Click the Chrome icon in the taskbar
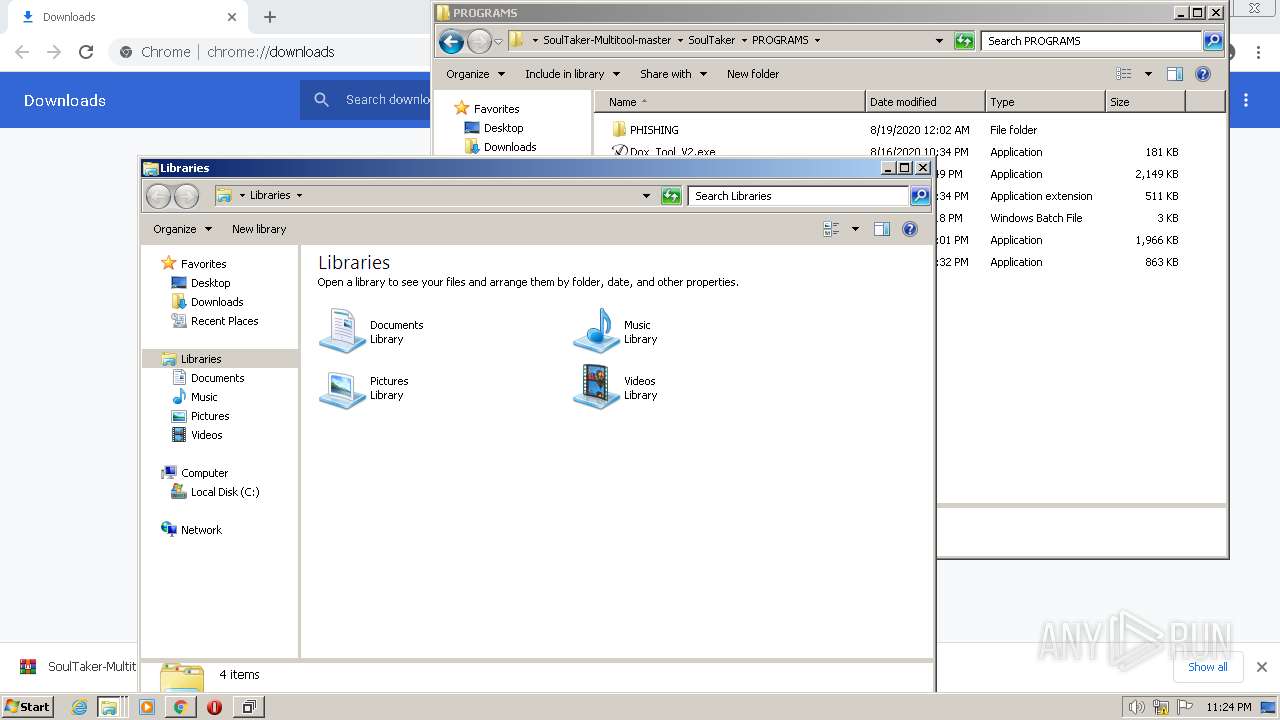This screenshot has width=1280, height=720. point(180,707)
